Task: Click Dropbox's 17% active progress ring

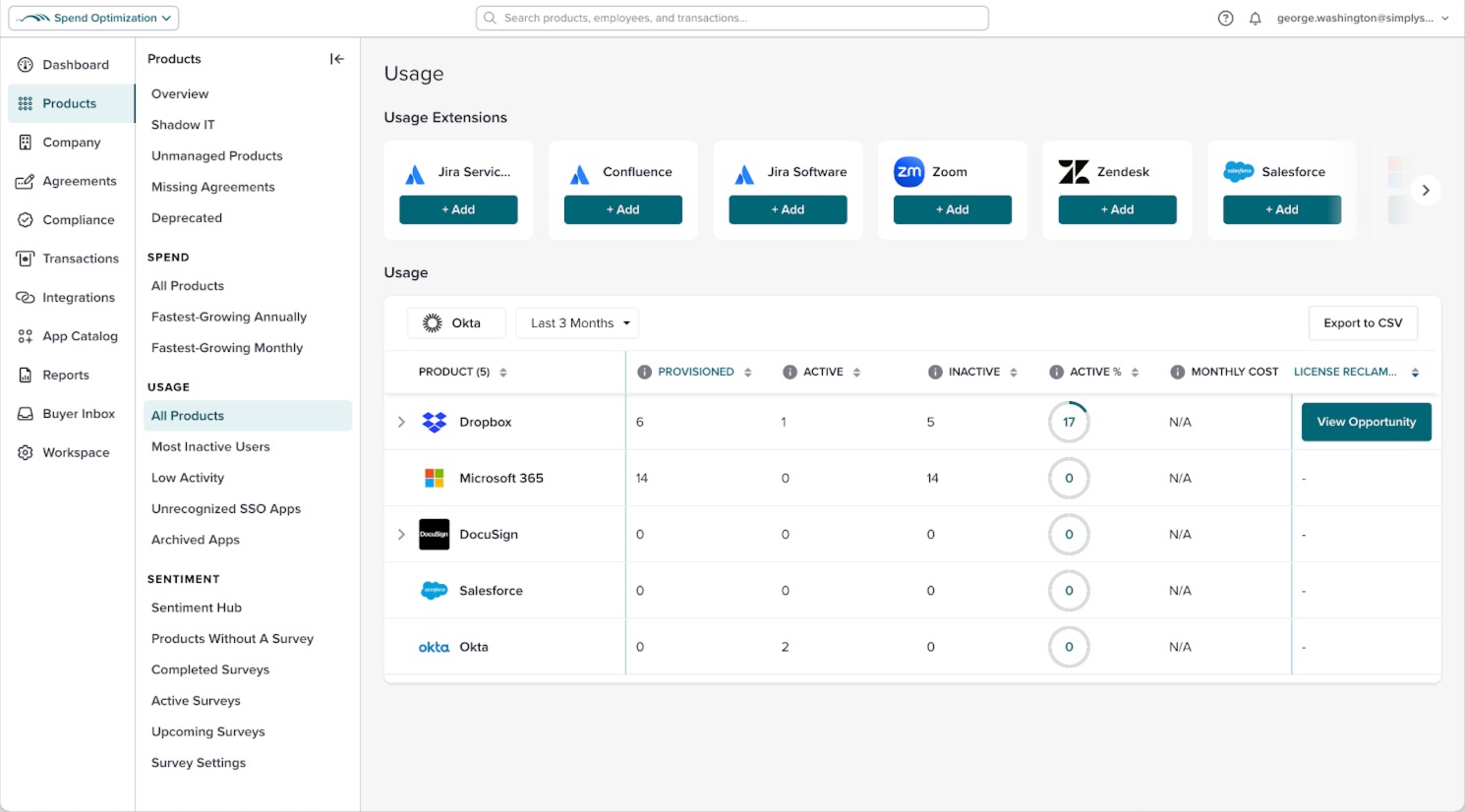Action: click(x=1069, y=422)
